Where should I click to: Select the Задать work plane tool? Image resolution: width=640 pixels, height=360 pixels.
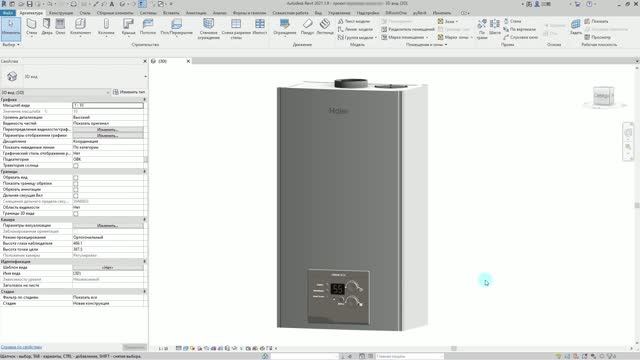[576, 27]
